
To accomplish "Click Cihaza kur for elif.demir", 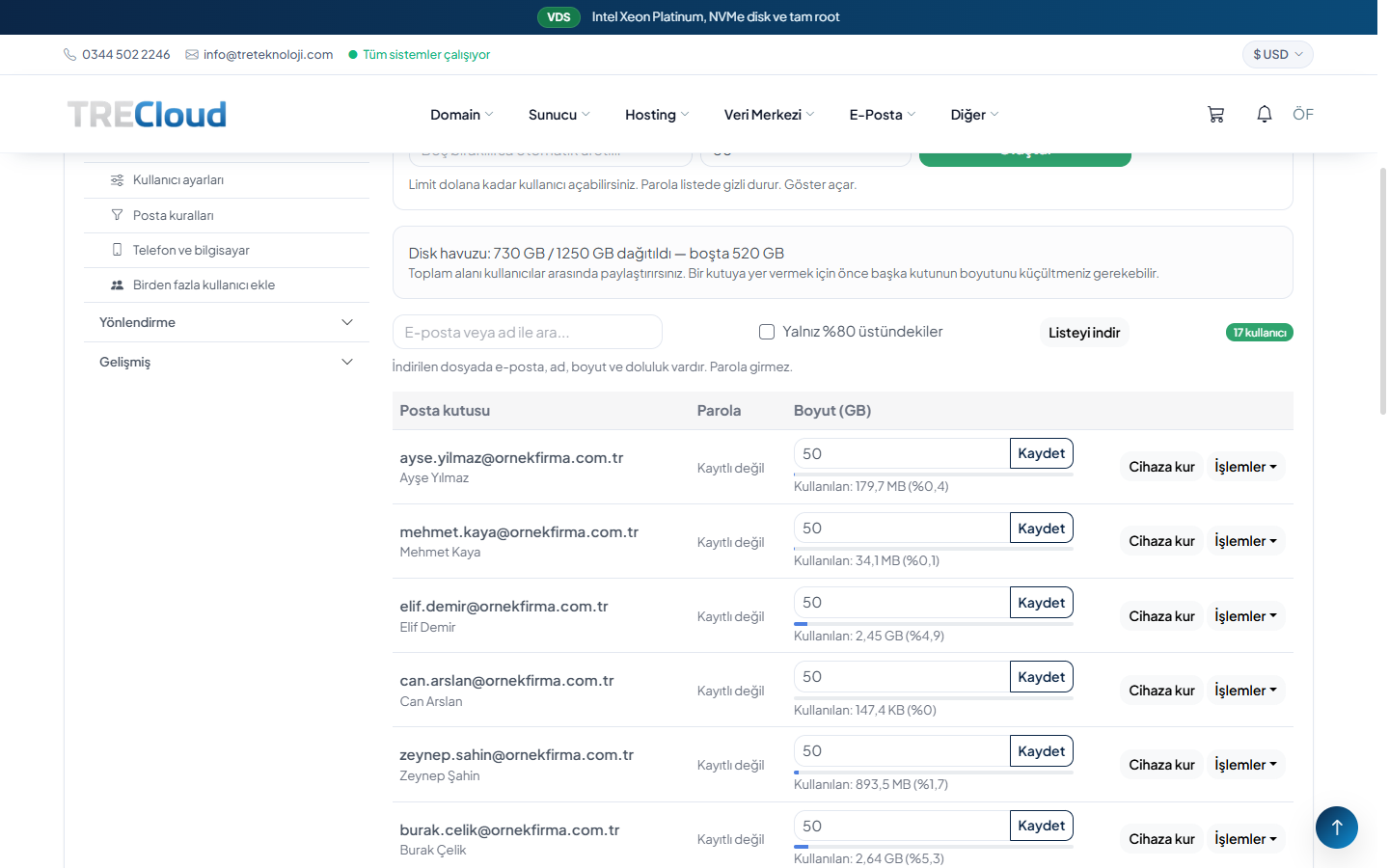I will click(1161, 616).
